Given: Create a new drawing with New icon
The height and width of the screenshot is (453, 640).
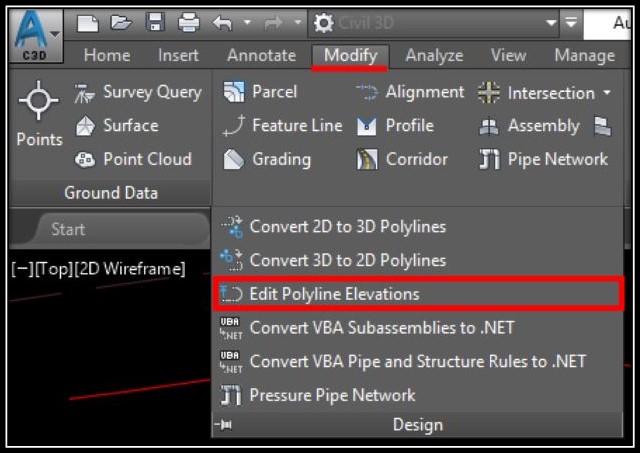Looking at the screenshot, I should coord(88,23).
